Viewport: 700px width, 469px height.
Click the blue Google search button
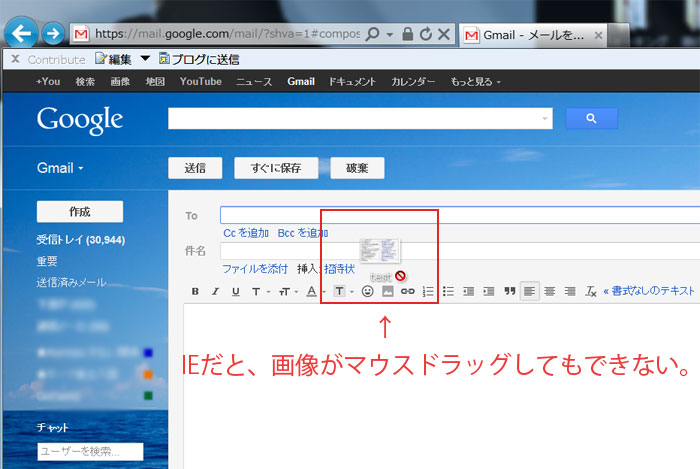(x=592, y=118)
